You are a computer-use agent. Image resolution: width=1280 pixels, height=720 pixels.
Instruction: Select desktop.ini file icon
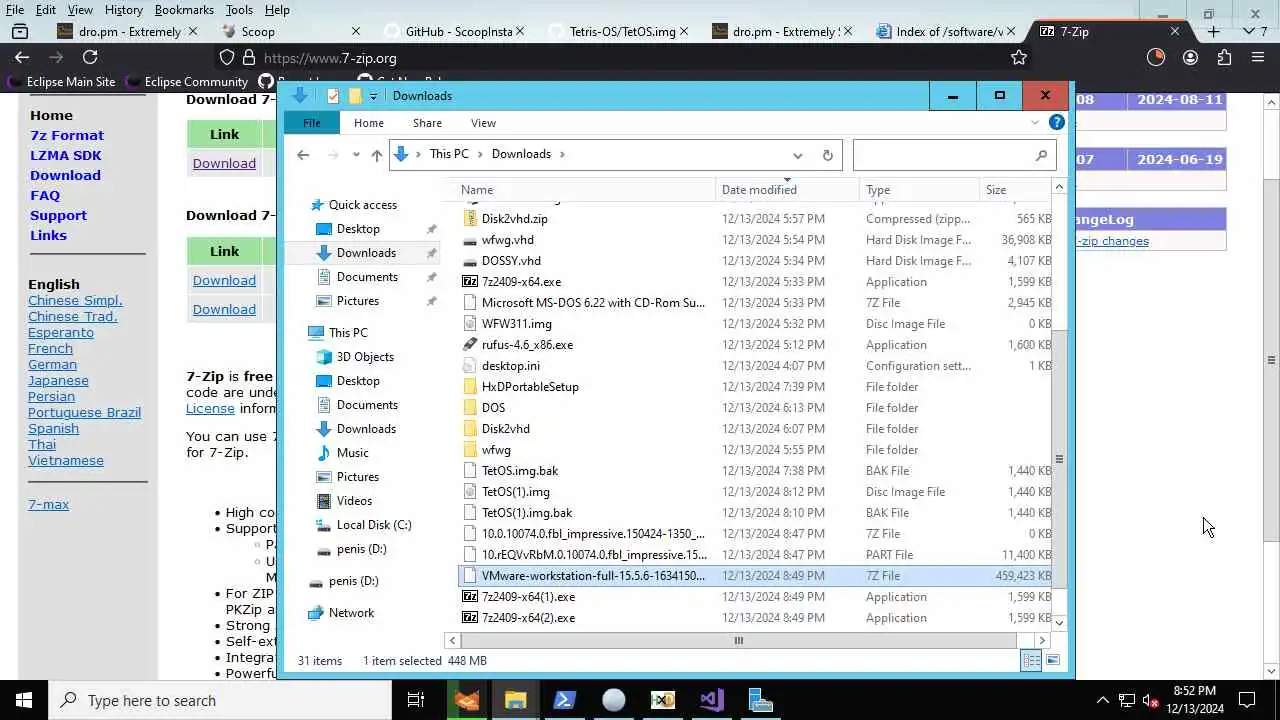470,366
